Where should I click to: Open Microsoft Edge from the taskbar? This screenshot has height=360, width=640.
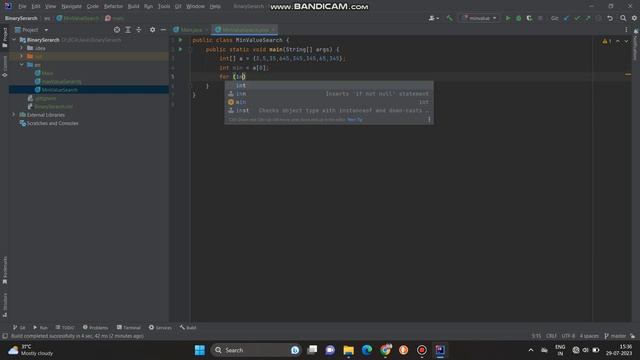(x=367, y=350)
